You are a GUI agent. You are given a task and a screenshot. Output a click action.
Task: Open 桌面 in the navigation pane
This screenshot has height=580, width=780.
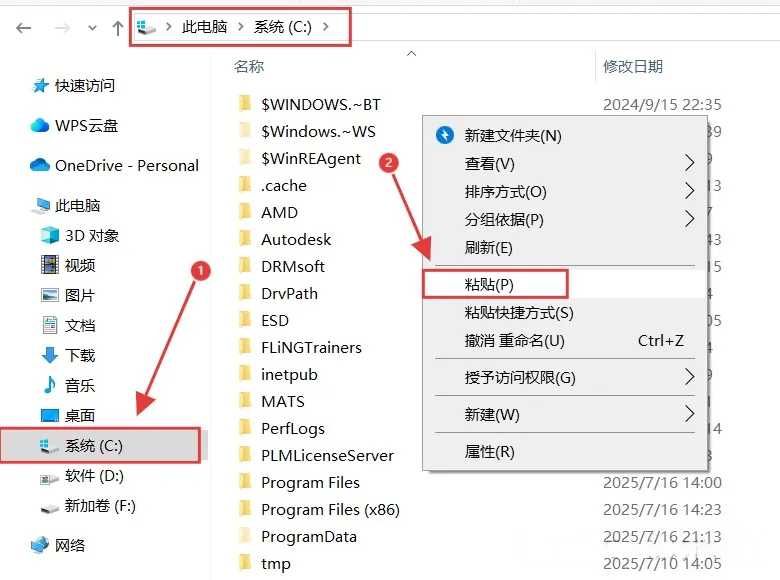(80, 415)
